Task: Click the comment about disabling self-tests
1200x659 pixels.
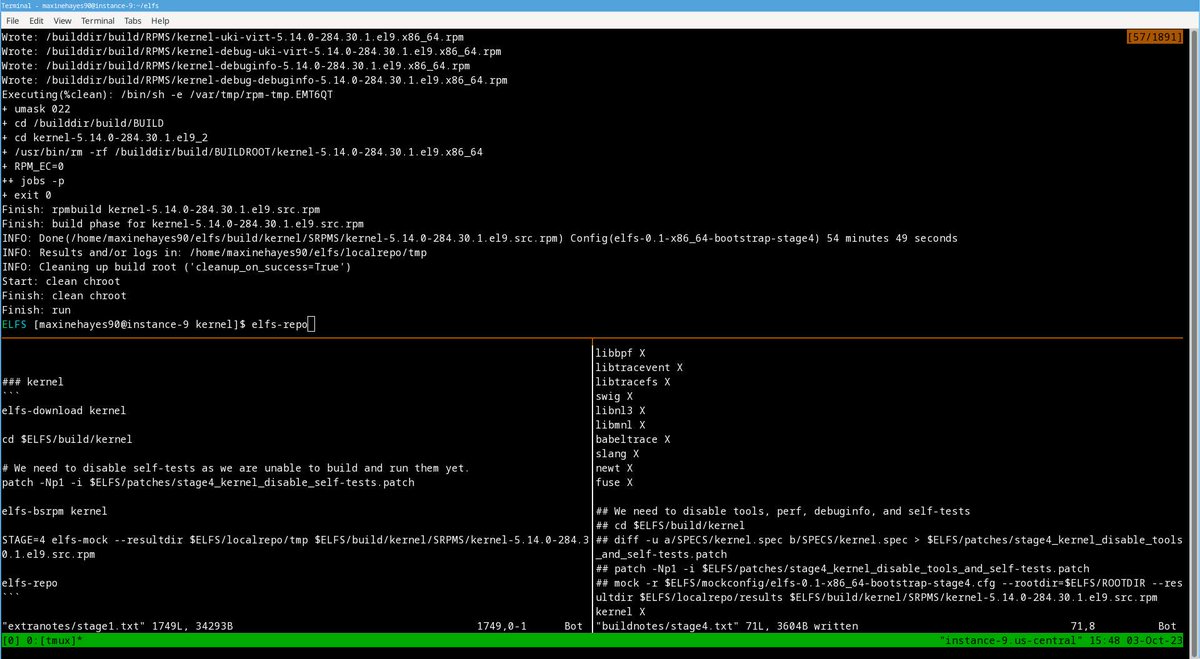Action: click(x=236, y=468)
